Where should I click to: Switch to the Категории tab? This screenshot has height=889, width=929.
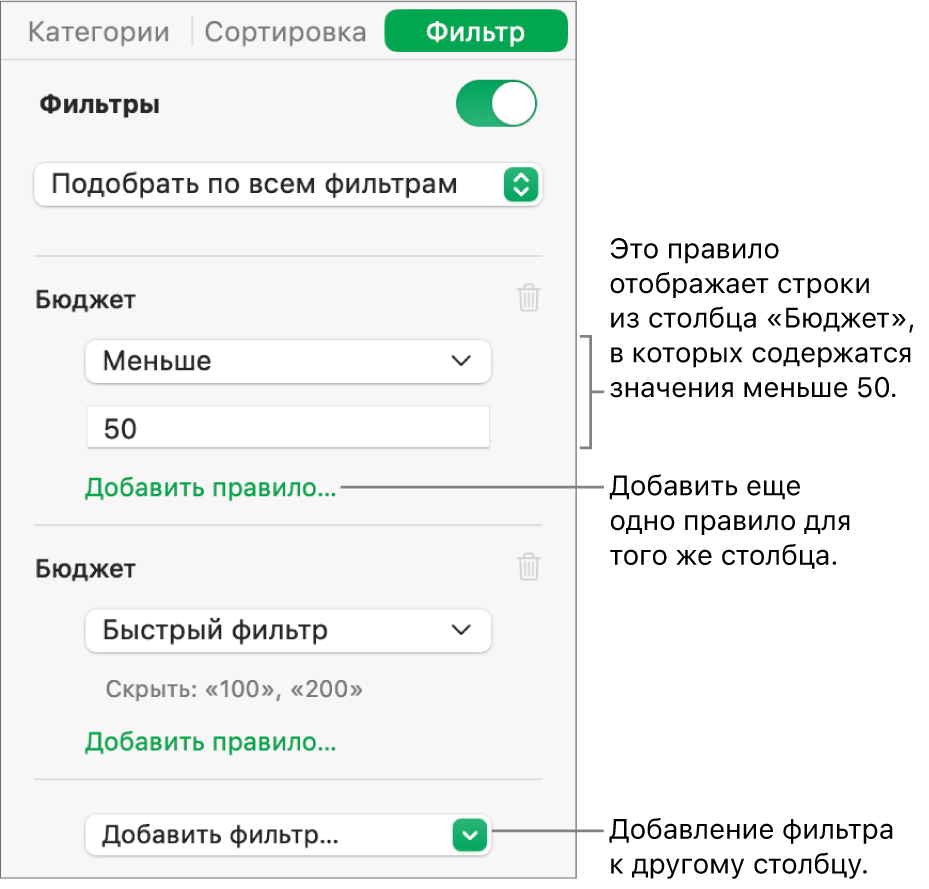pos(98,32)
